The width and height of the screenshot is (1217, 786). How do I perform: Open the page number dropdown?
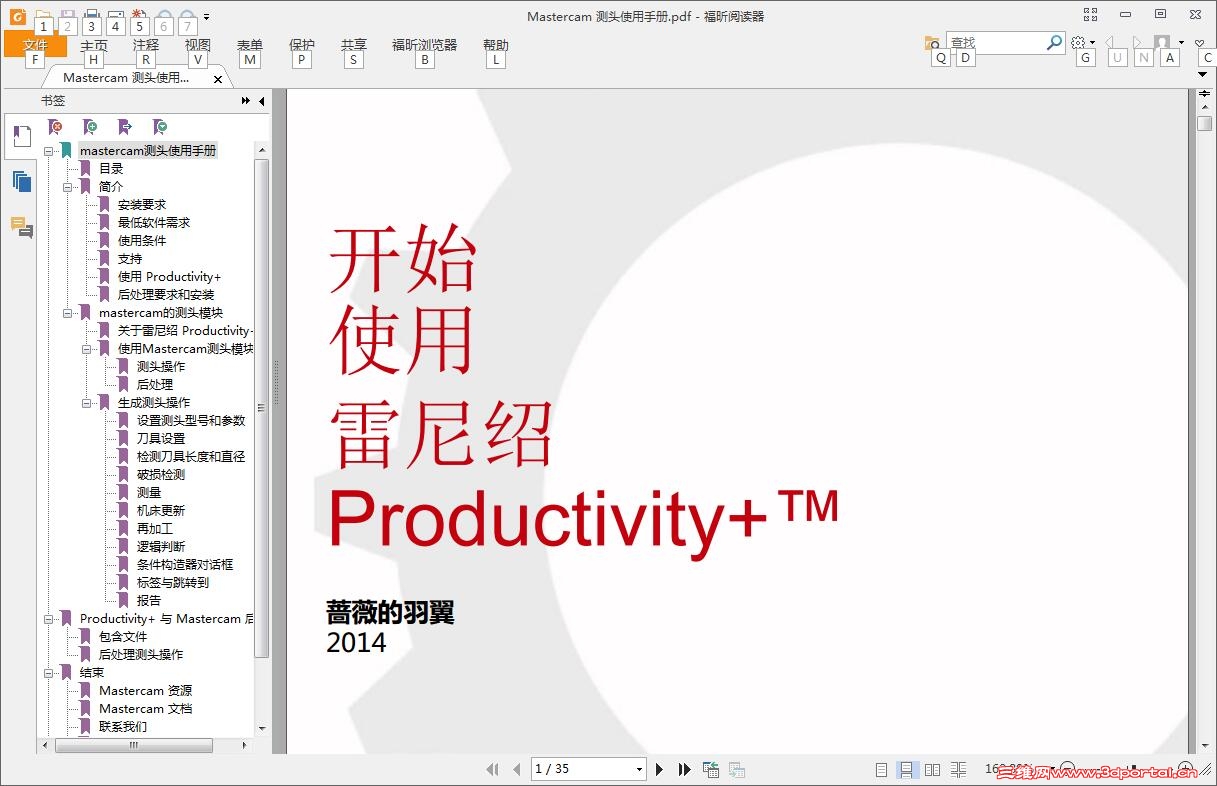(639, 769)
